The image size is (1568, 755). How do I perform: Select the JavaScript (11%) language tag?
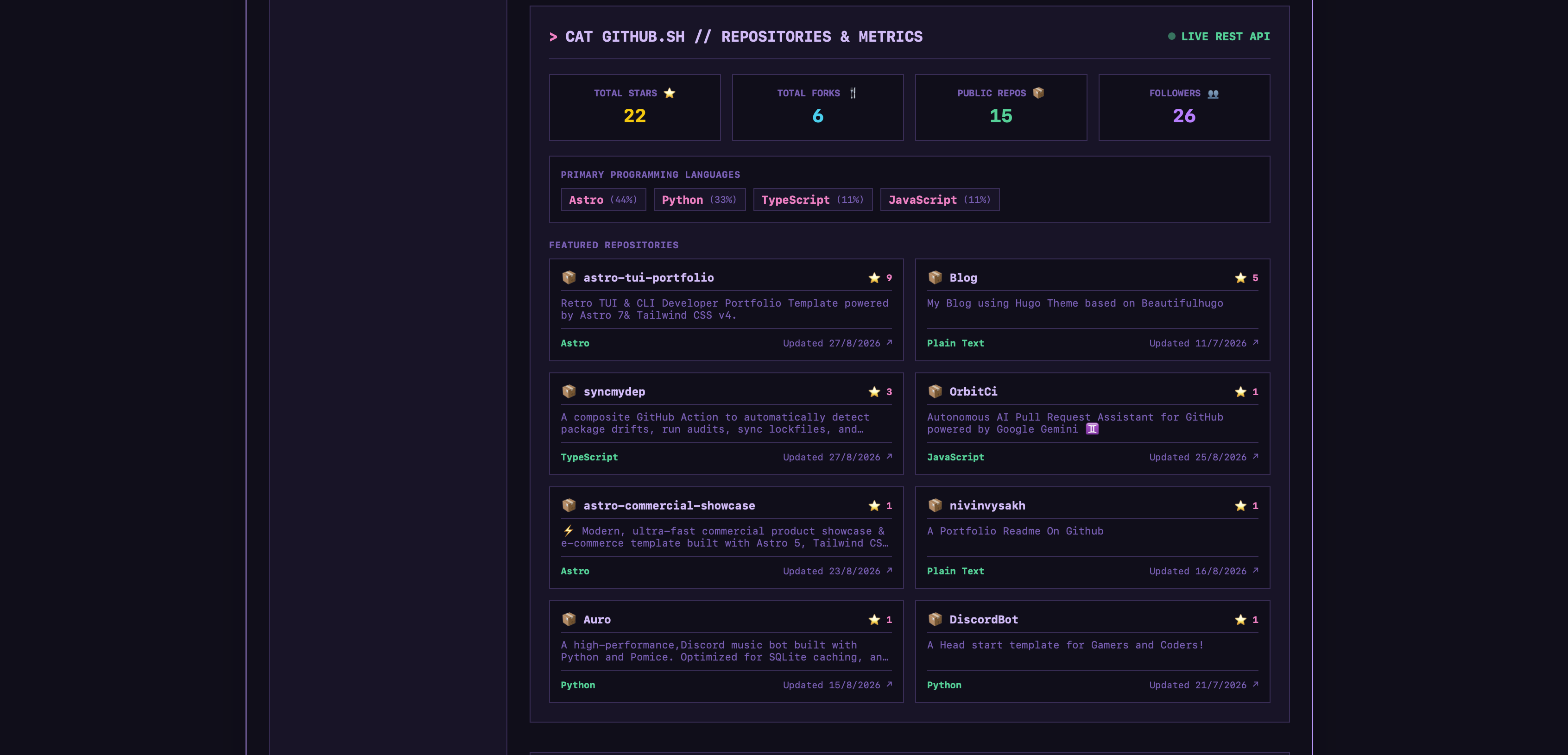click(x=940, y=200)
